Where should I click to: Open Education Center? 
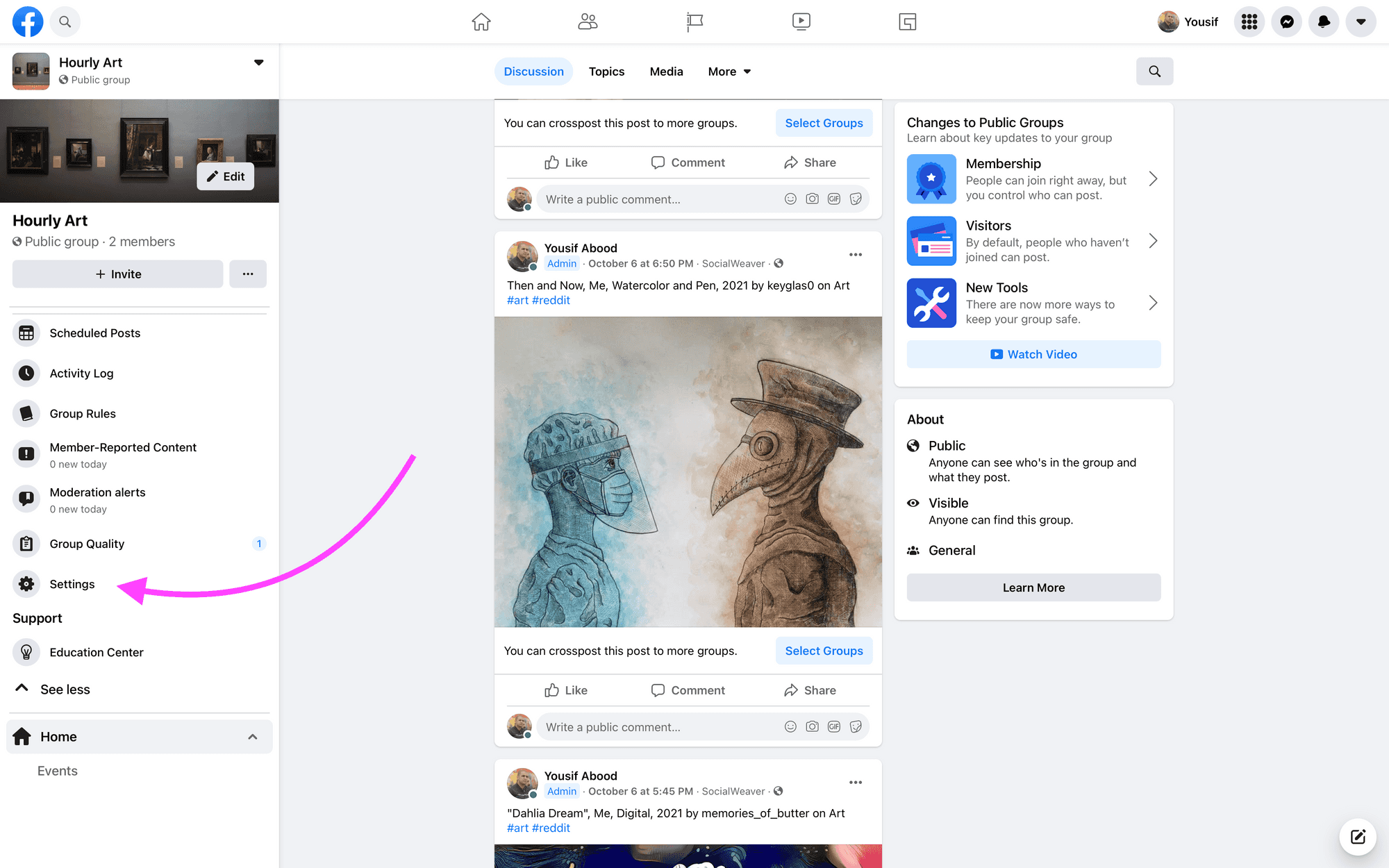[139, 652]
